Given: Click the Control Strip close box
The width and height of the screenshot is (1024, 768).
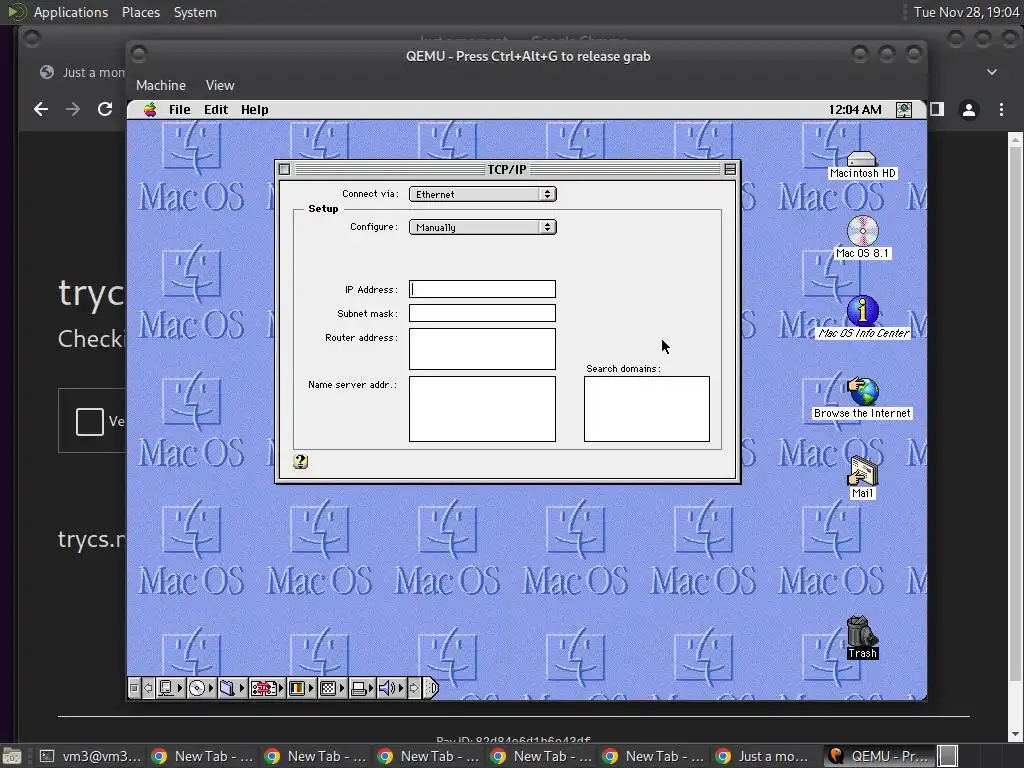Looking at the screenshot, I should [x=134, y=688].
